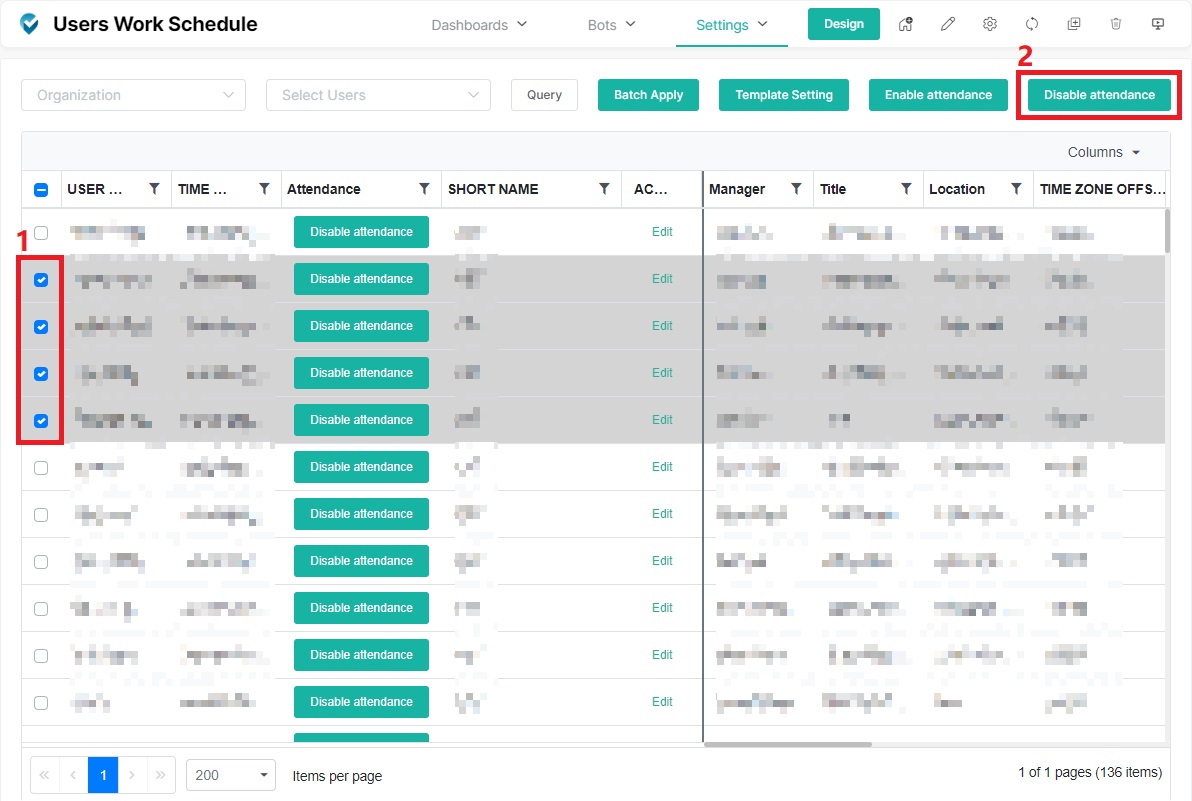Screen dimensions: 1192x801
Task: Click the presentation screen icon
Action: [x=1158, y=25]
